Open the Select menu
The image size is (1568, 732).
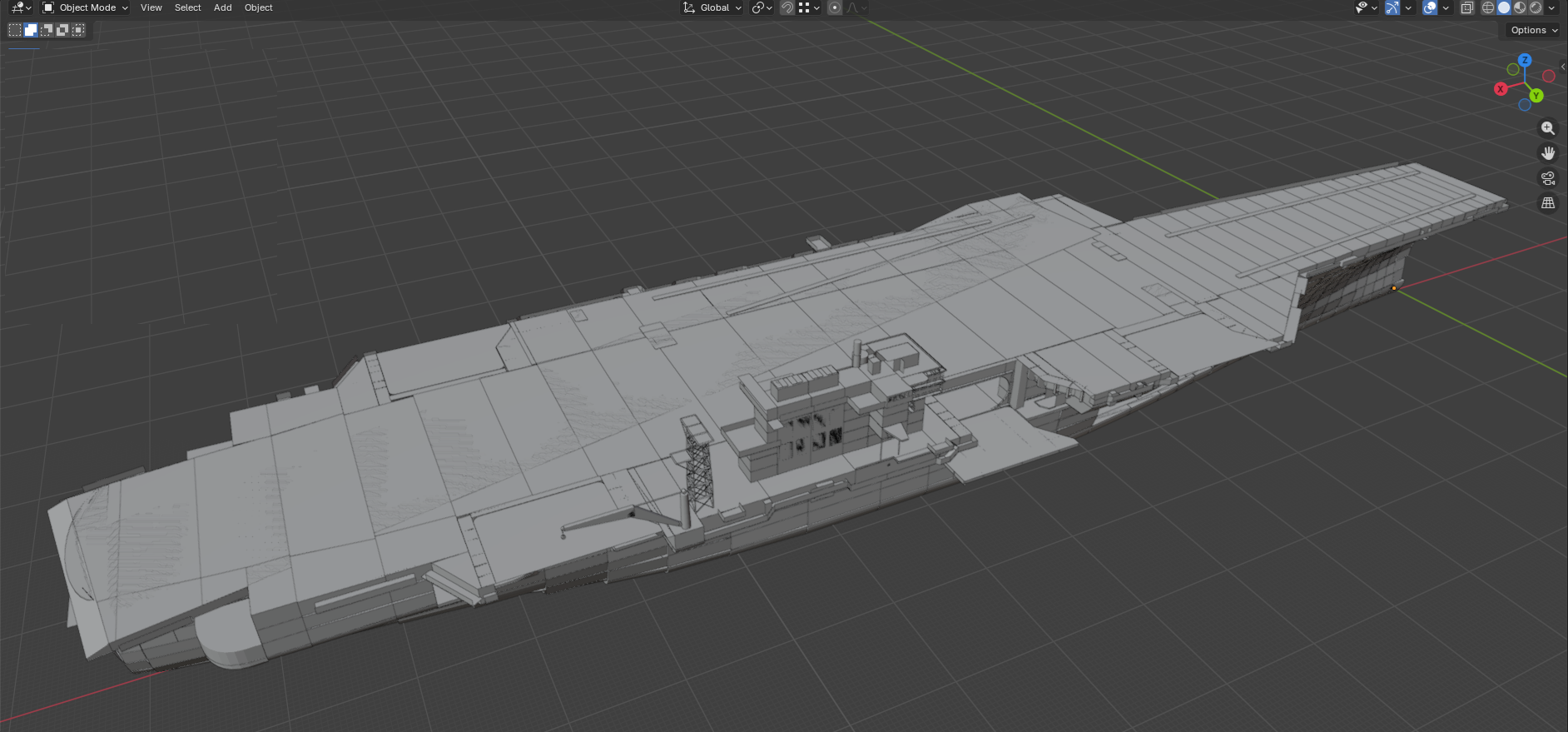(x=188, y=7)
